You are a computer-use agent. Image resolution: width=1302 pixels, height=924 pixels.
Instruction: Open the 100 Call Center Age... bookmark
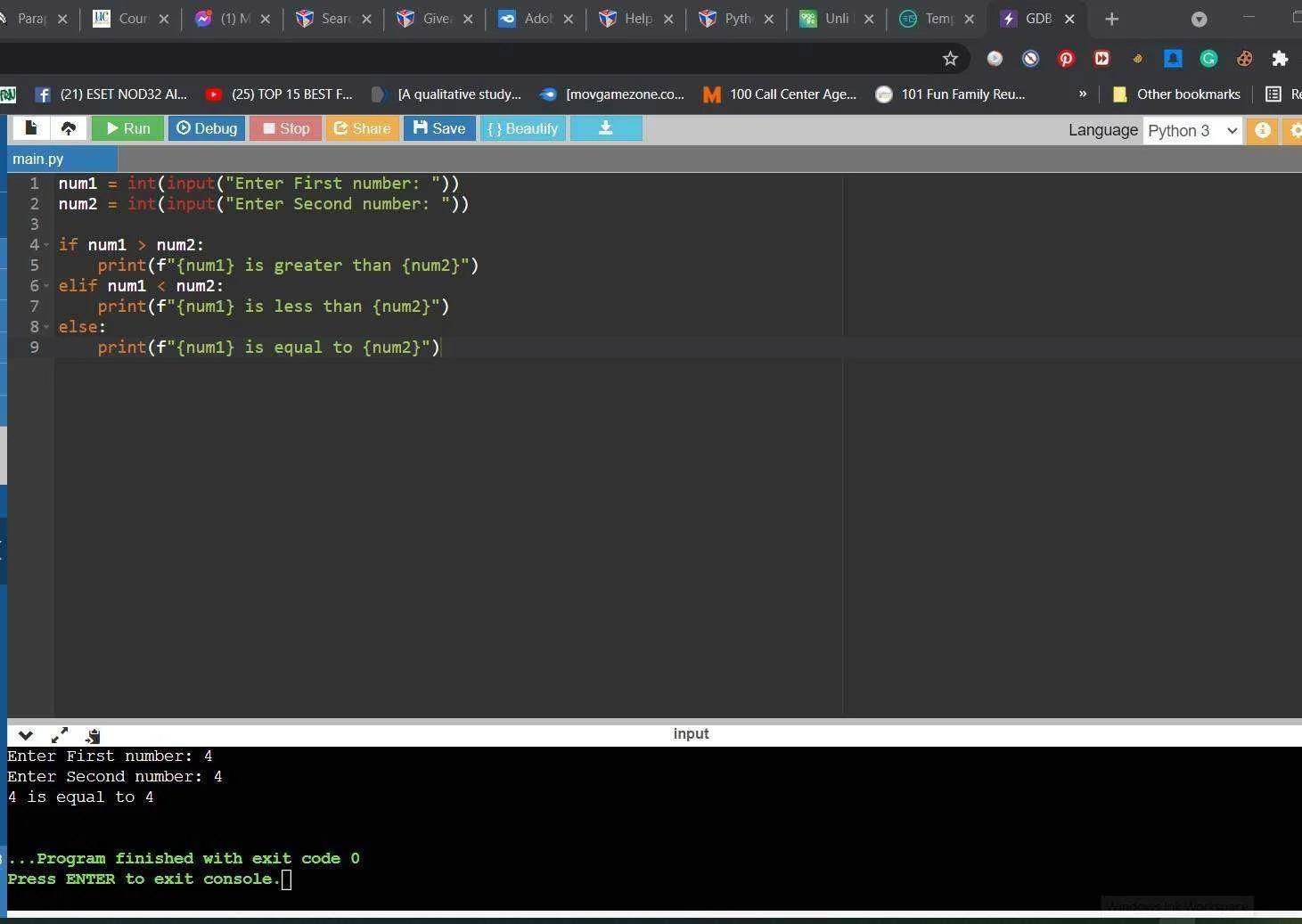[780, 94]
